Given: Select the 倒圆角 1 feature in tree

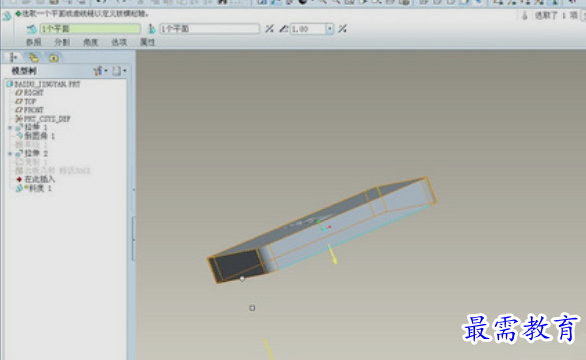Looking at the screenshot, I should [36, 136].
